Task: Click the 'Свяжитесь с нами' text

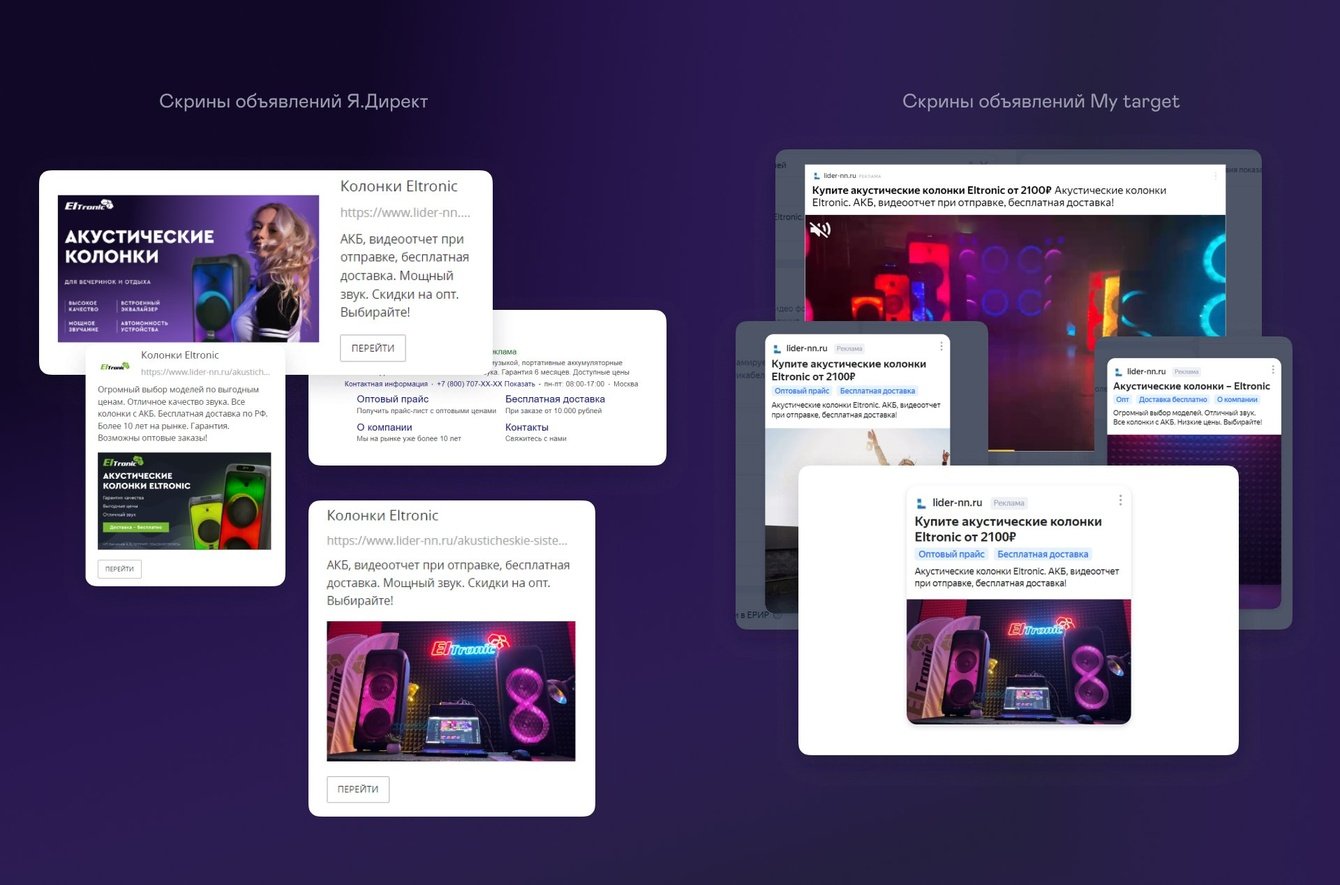Action: (x=535, y=439)
